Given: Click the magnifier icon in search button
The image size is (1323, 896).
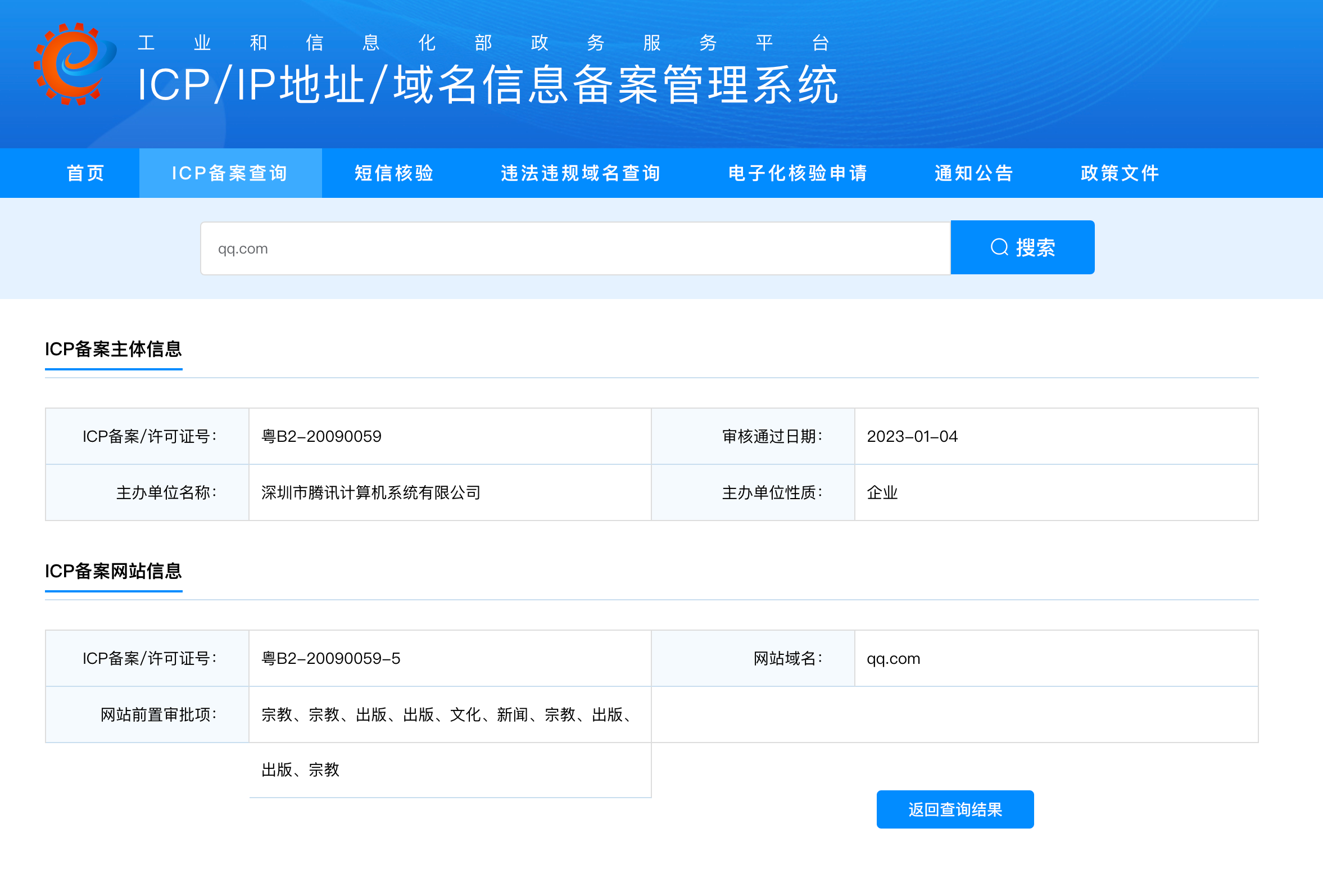Looking at the screenshot, I should 999,247.
